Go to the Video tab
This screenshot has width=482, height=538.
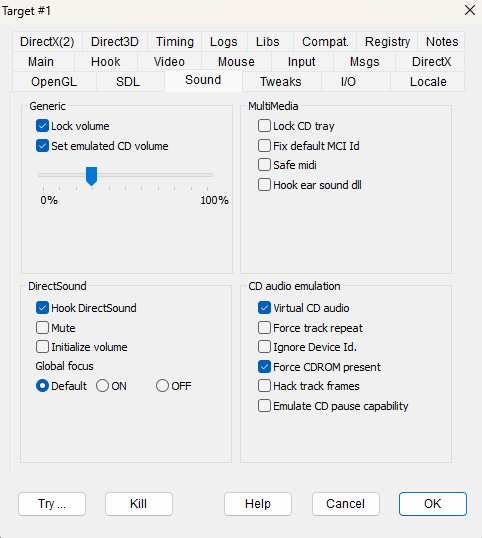pyautogui.click(x=169, y=62)
